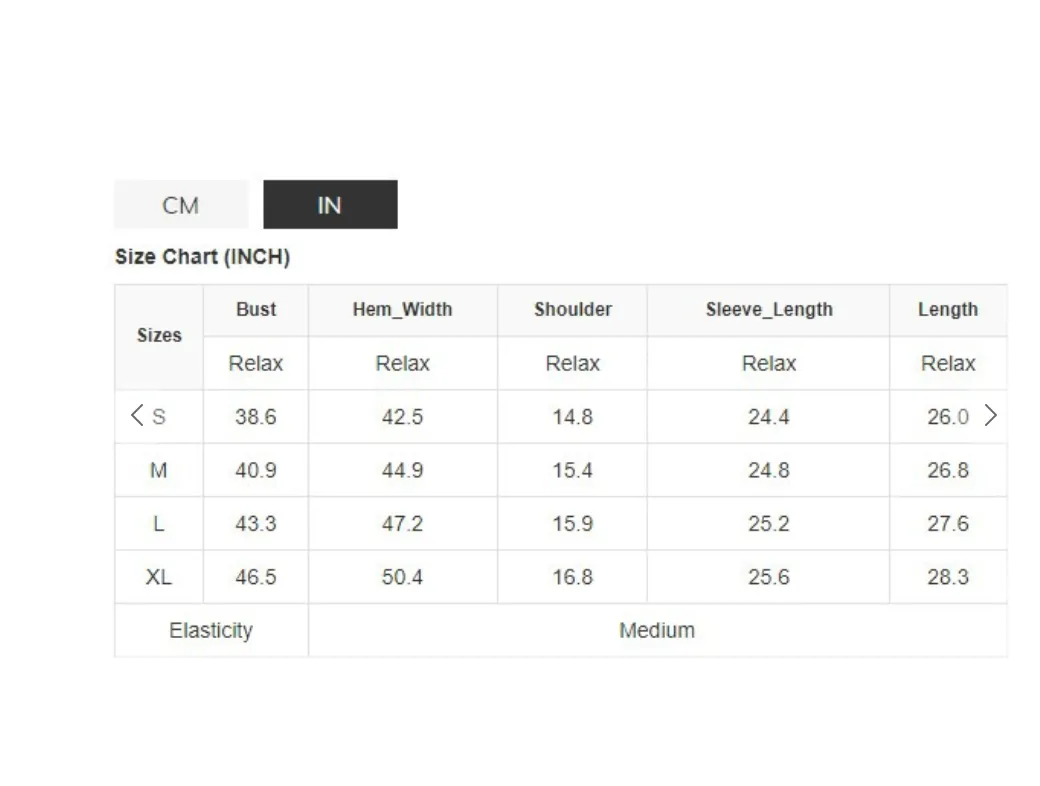Click the Medium elasticity value
This screenshot has width=1040, height=786.
click(x=657, y=631)
